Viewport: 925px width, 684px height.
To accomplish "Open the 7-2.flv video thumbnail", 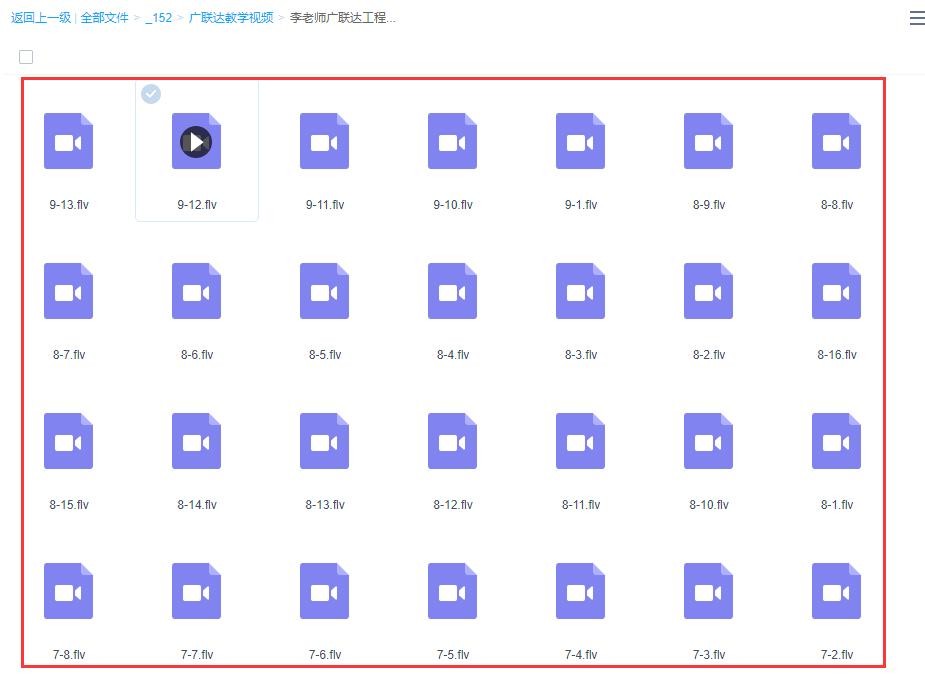I will (x=836, y=591).
